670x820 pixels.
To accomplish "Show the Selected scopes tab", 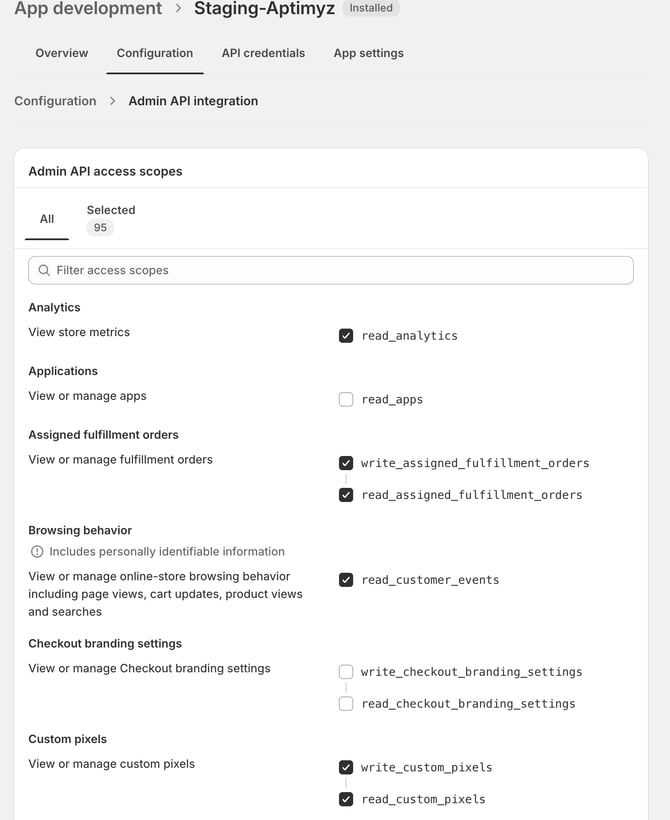I will 110,218.
